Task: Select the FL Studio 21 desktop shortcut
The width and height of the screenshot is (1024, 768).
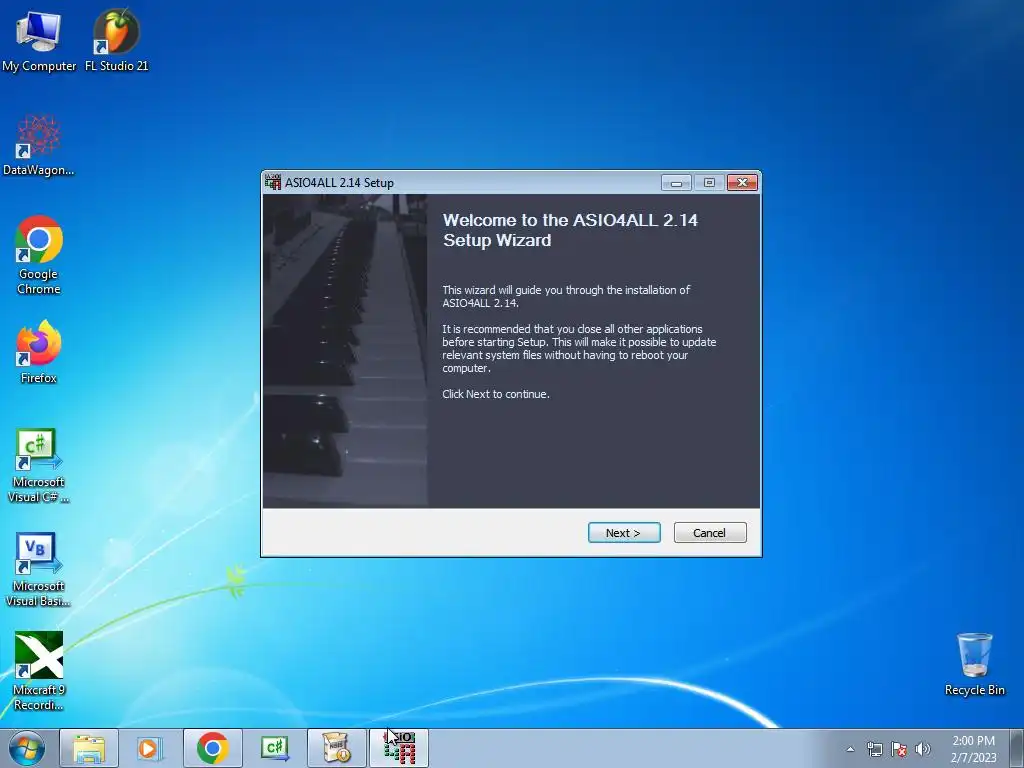Action: [x=116, y=41]
